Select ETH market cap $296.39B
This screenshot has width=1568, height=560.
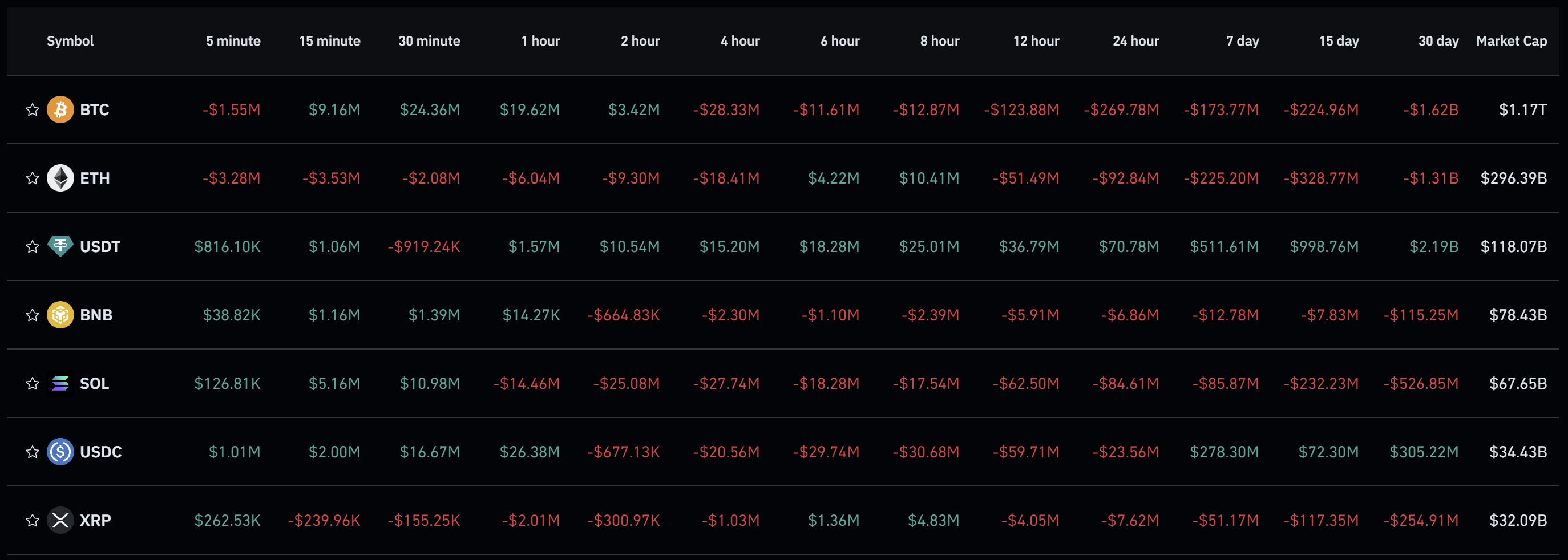pyautogui.click(x=1513, y=178)
